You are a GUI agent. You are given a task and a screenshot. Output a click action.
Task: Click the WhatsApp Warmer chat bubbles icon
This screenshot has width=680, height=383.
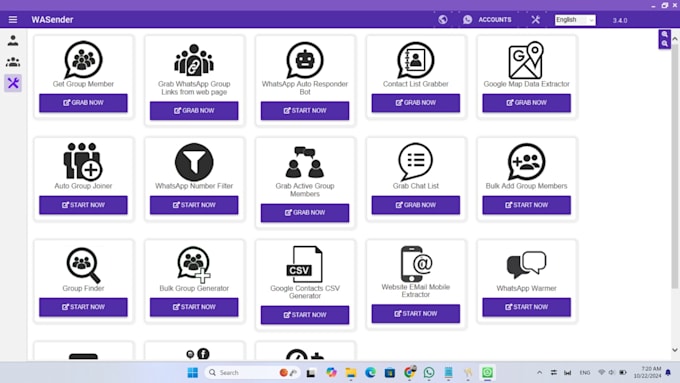[526, 265]
